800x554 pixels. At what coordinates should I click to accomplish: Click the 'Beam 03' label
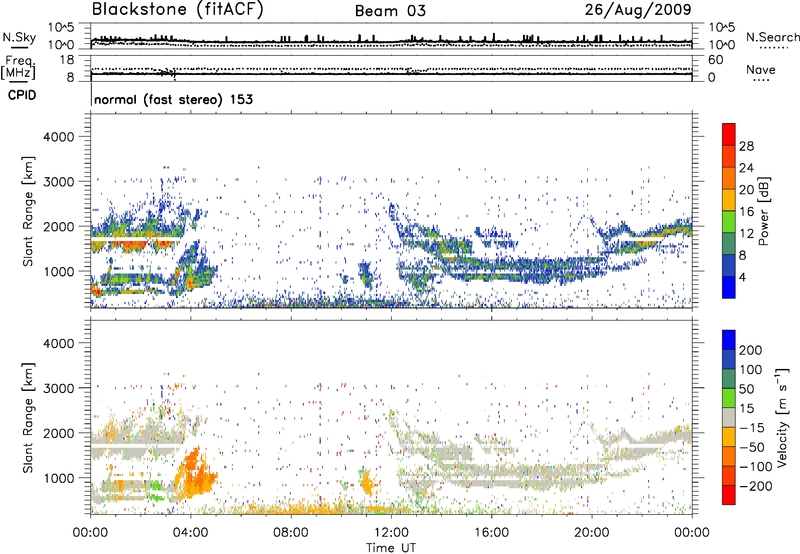(x=390, y=11)
